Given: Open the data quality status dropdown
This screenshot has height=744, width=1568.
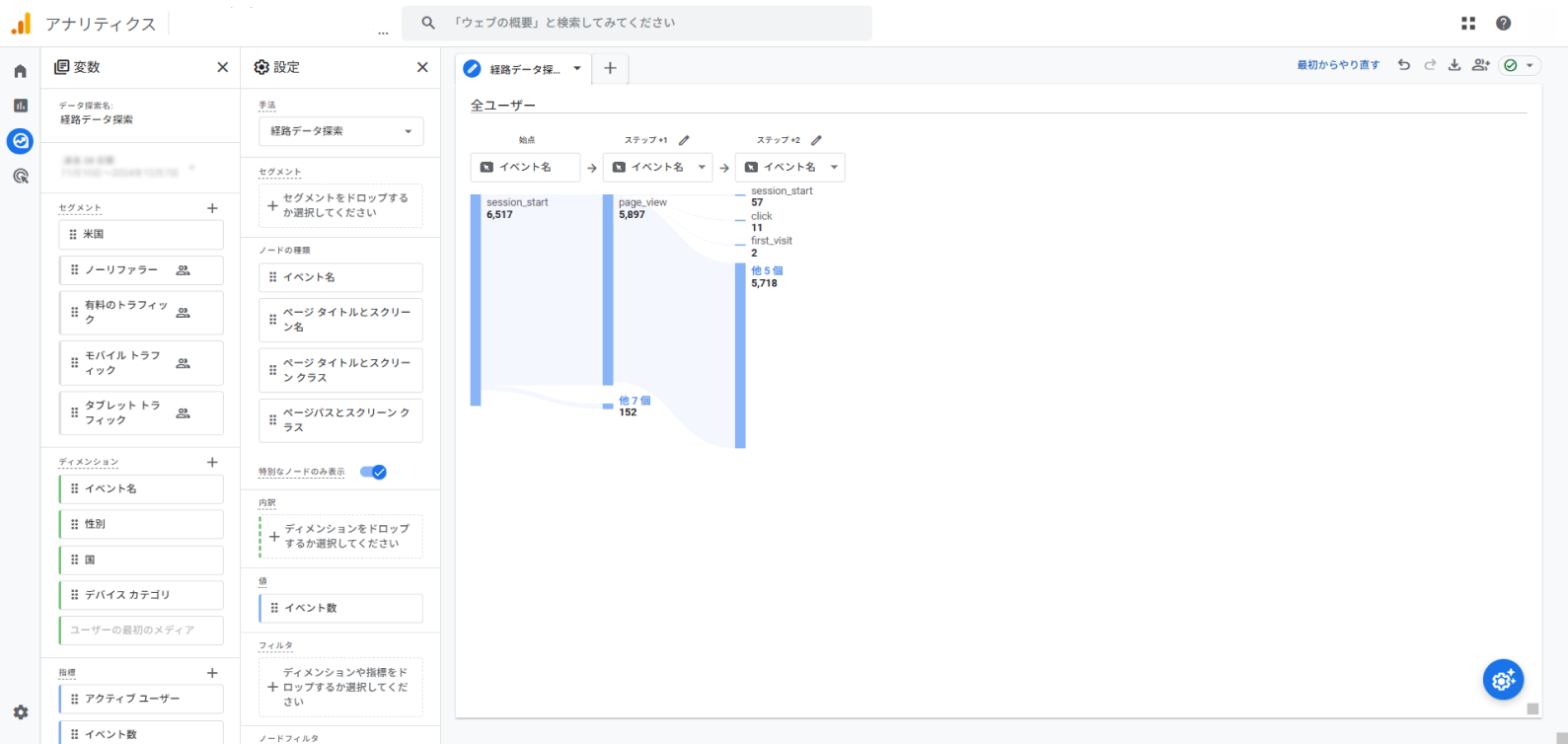Looking at the screenshot, I should click(1520, 65).
